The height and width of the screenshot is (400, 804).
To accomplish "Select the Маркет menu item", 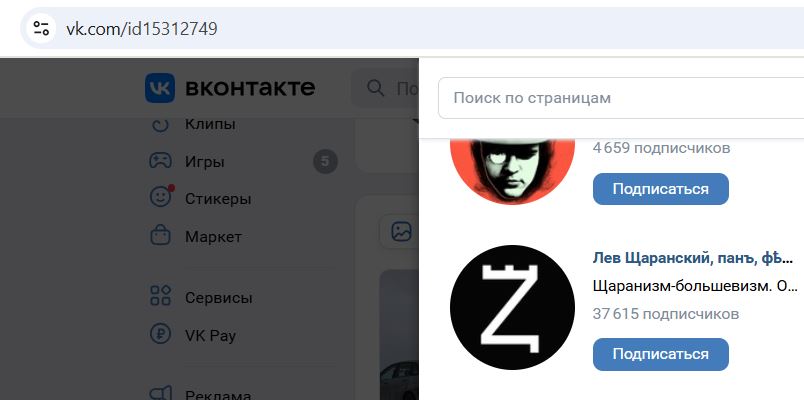I will click(x=213, y=237).
